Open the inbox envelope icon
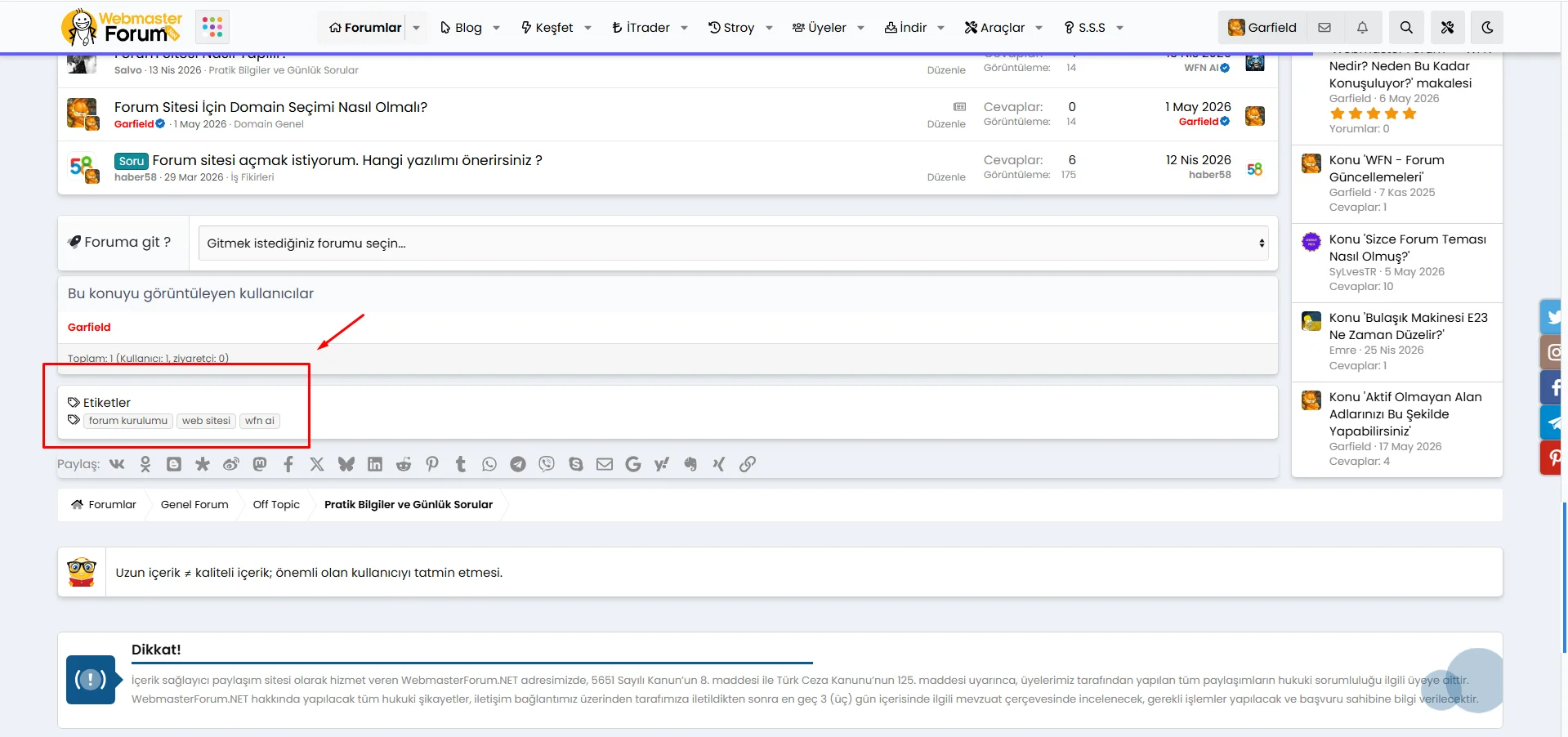 pos(1325,28)
